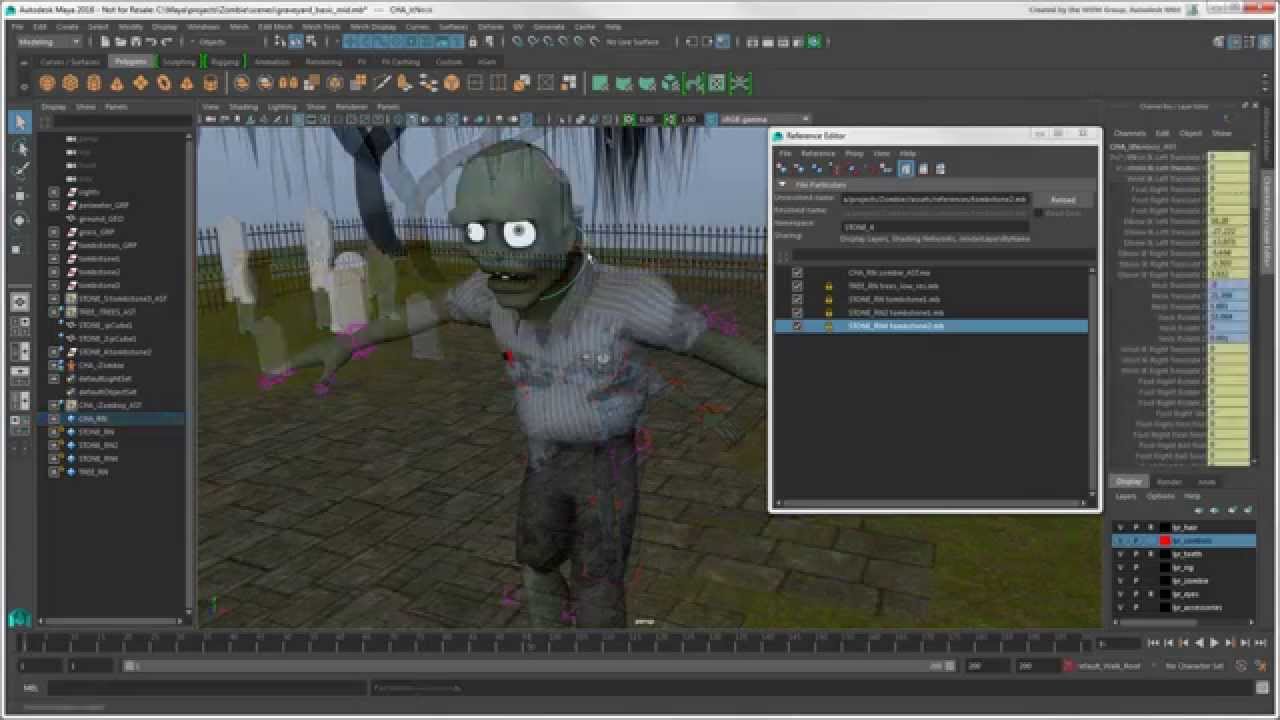
Task: Open the Channels menu in Channel Box
Action: click(1129, 133)
